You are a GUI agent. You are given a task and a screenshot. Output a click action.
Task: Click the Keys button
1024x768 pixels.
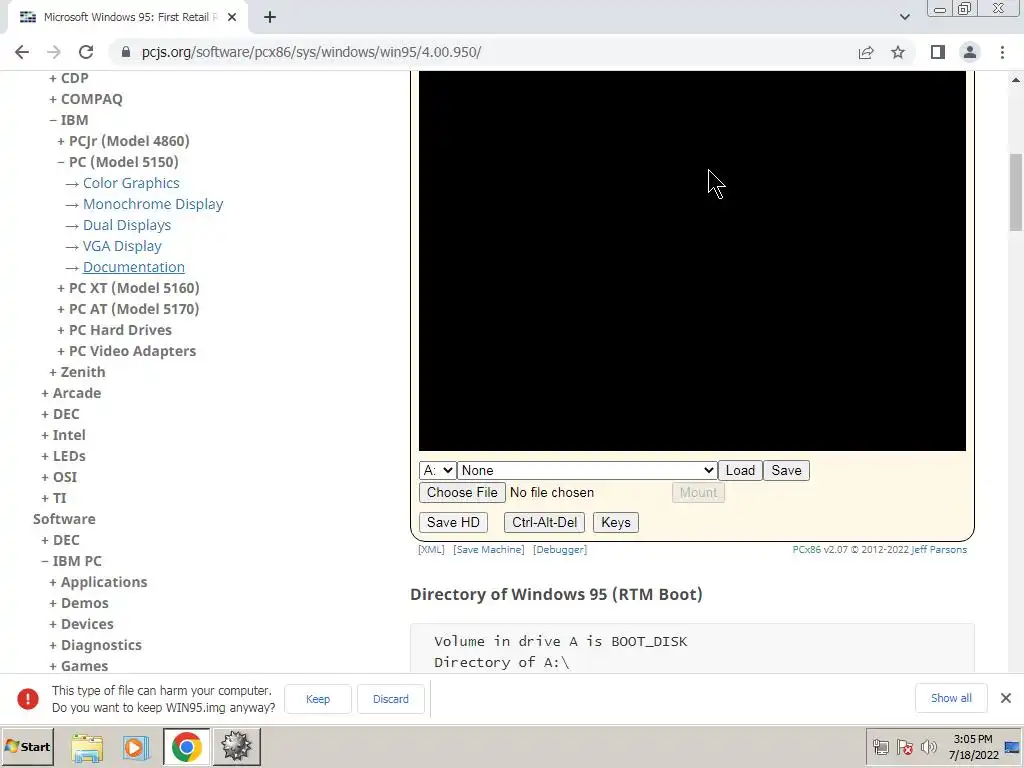[x=616, y=522]
